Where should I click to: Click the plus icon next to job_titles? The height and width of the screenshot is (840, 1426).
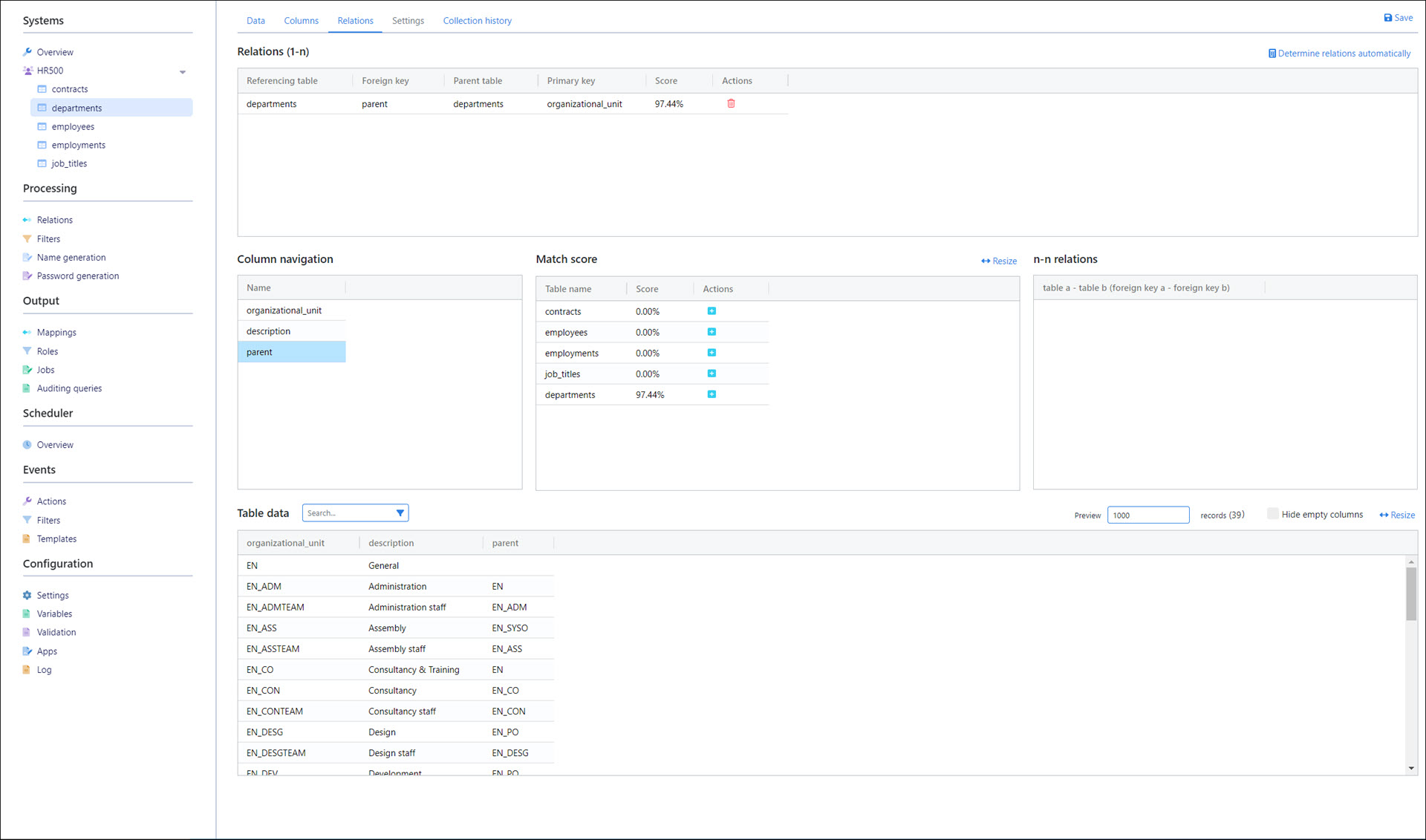pyautogui.click(x=712, y=374)
